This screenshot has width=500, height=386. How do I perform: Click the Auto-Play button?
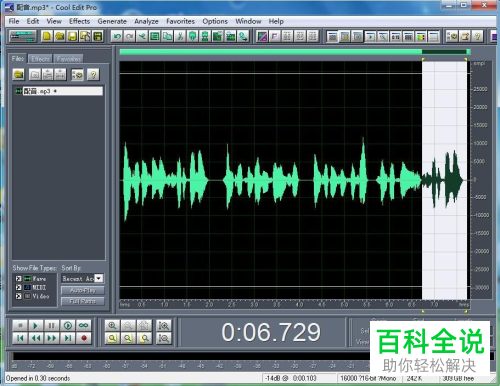click(x=83, y=290)
